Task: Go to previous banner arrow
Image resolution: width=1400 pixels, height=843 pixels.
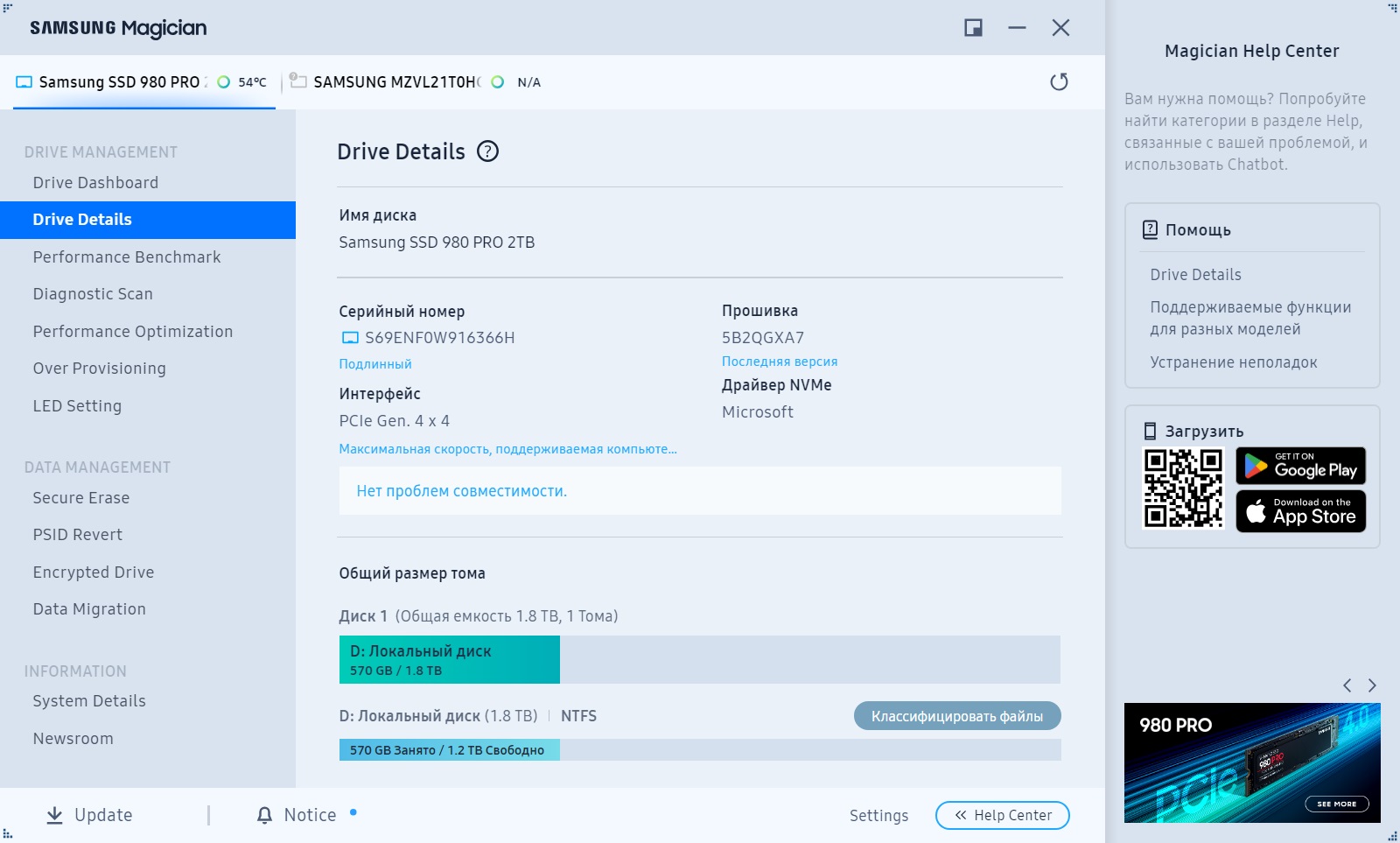Action: (1347, 685)
